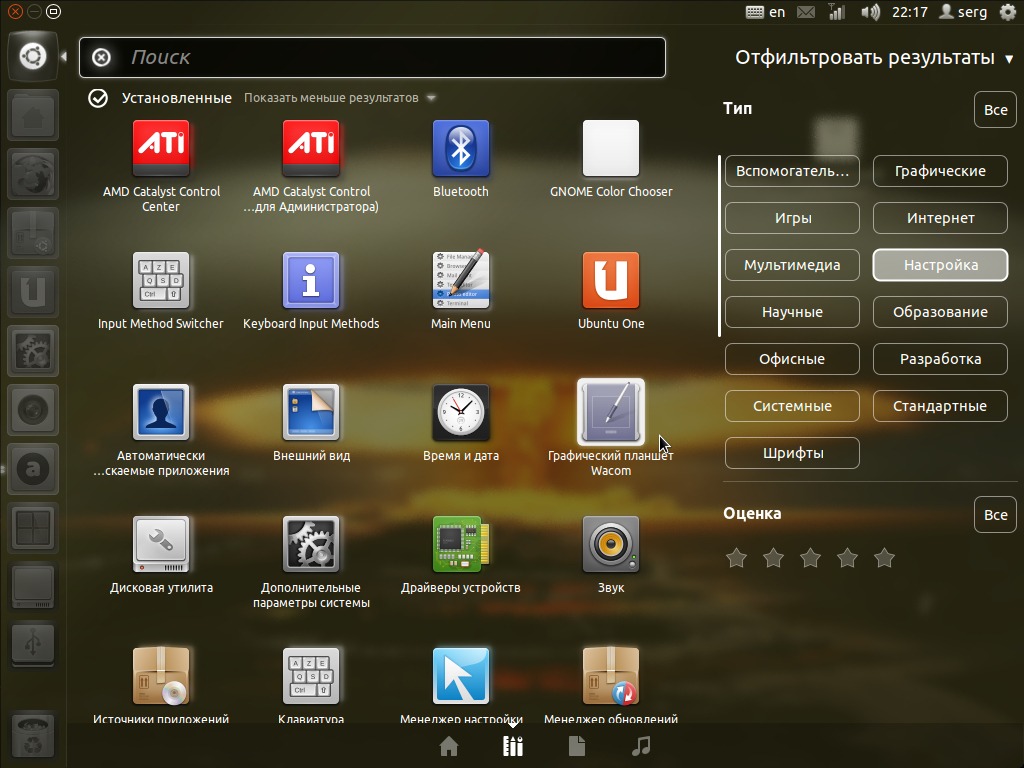
Task: Open Trash in the launcher
Action: [x=33, y=736]
